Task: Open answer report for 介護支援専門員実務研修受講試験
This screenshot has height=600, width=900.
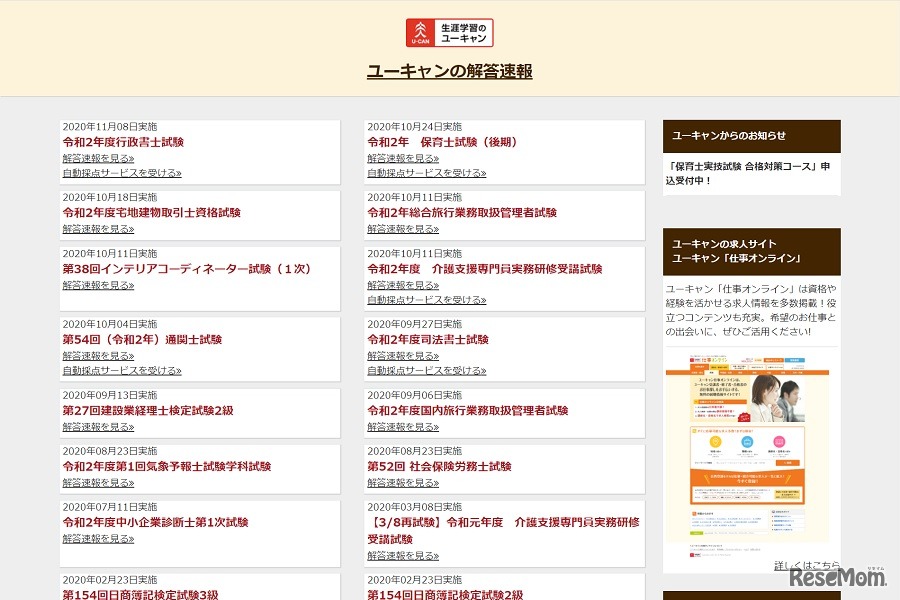Action: click(x=404, y=284)
